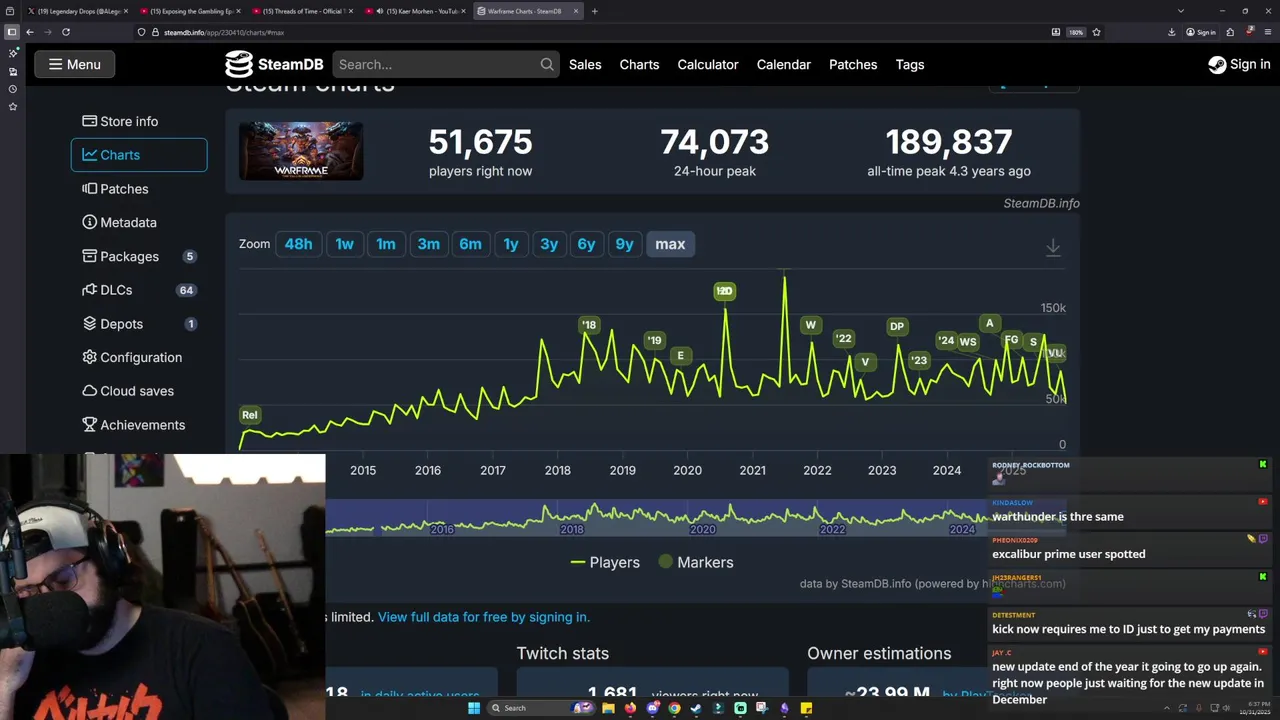Click the DP chart marker
Viewport: 1280px width, 720px height.
pos(897,327)
